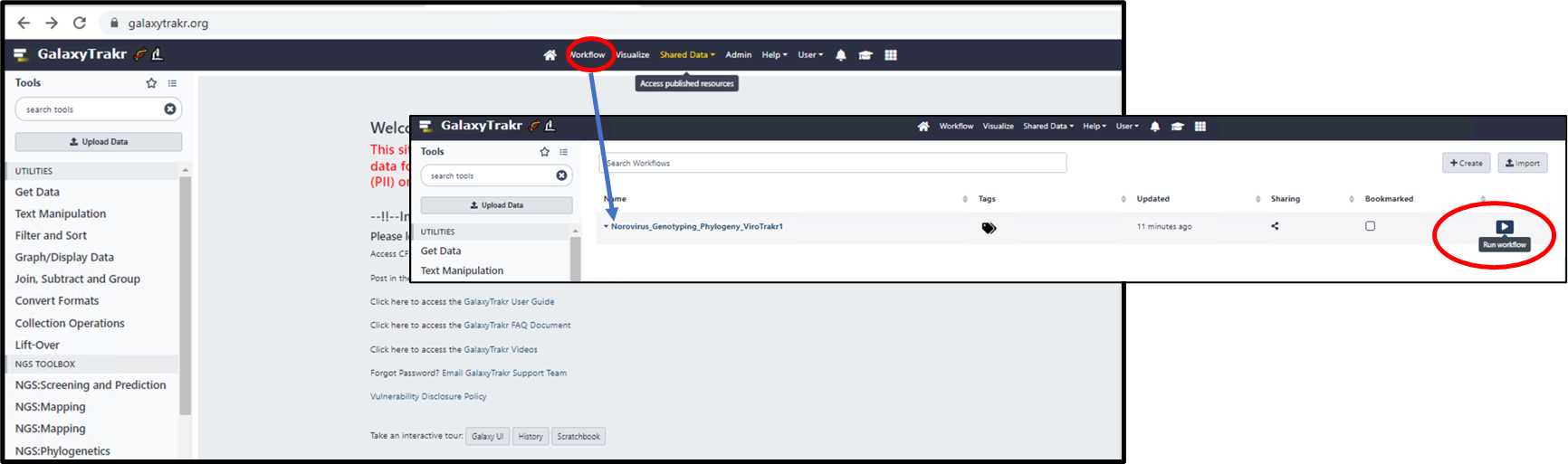Click the favorites star in the Workflows window Tools panel
This screenshot has height=464, width=1568.
click(544, 152)
